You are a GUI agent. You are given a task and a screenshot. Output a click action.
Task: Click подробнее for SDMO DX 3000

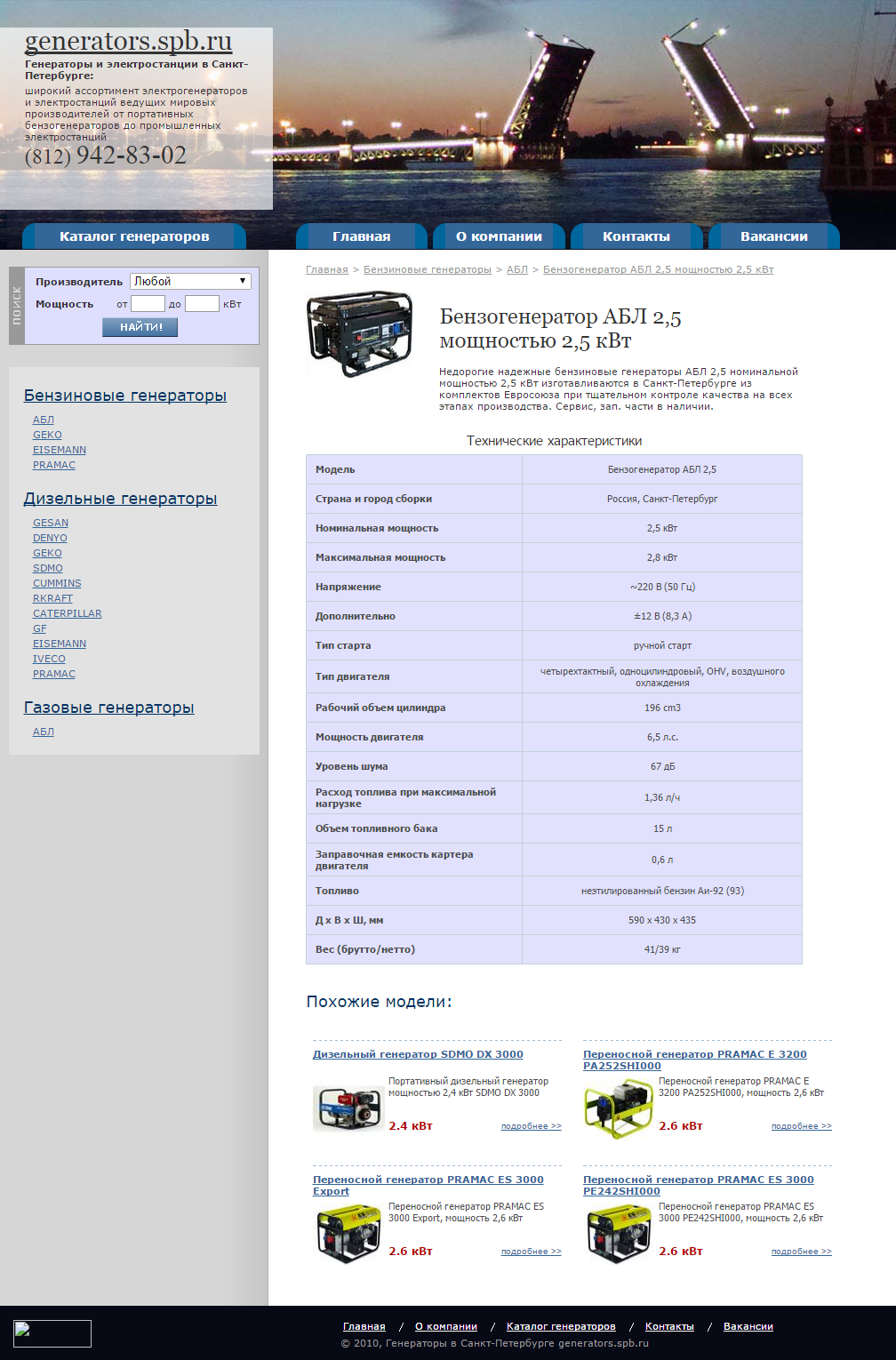532,1126
